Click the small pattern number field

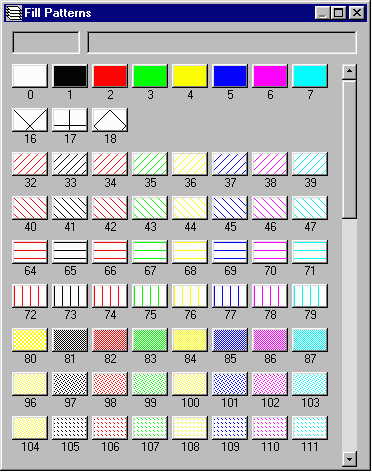pyautogui.click(x=46, y=42)
